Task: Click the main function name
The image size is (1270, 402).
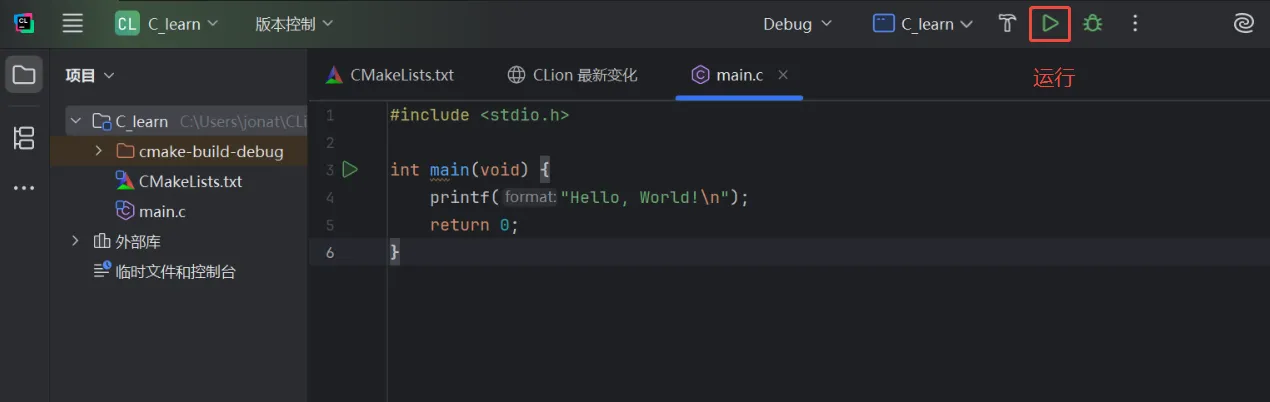Action: (450, 169)
